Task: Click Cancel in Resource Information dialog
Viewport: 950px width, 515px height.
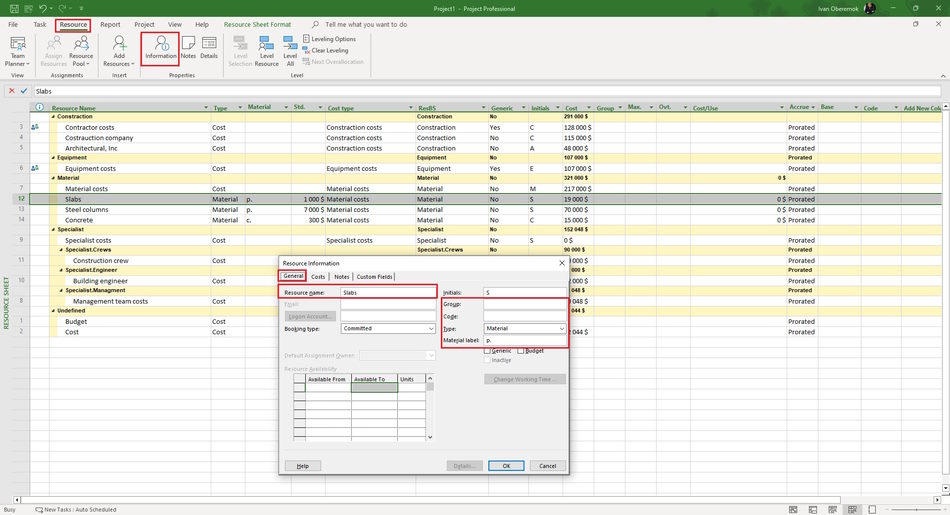Action: point(548,466)
